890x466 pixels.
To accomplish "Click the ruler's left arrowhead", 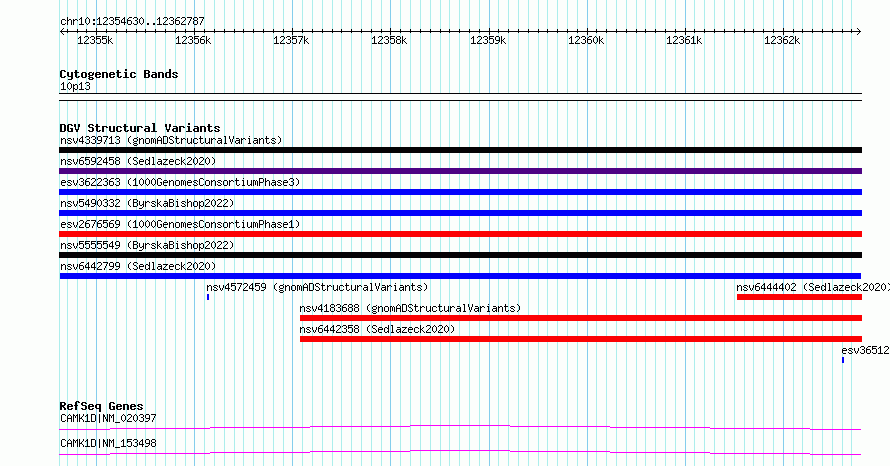I will (62, 32).
